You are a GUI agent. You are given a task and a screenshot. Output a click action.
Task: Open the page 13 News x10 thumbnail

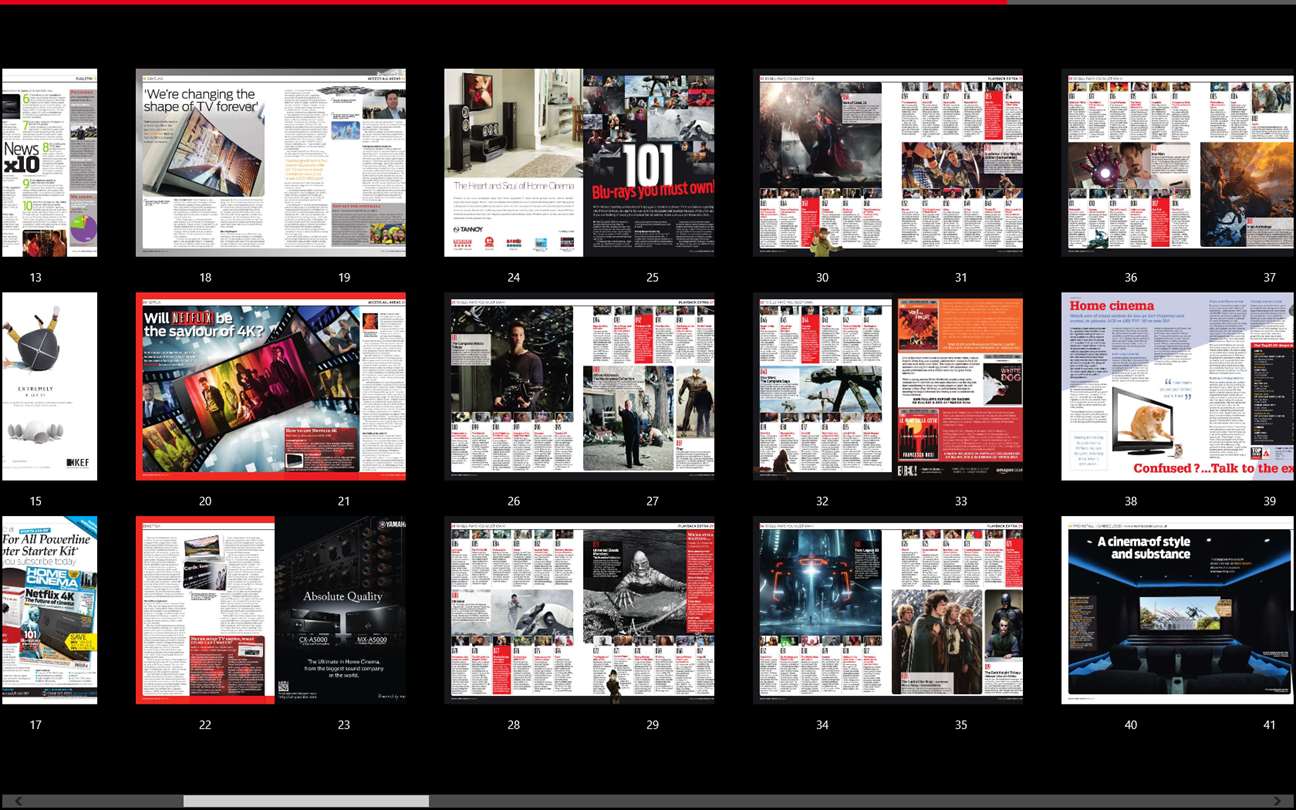tap(49, 163)
